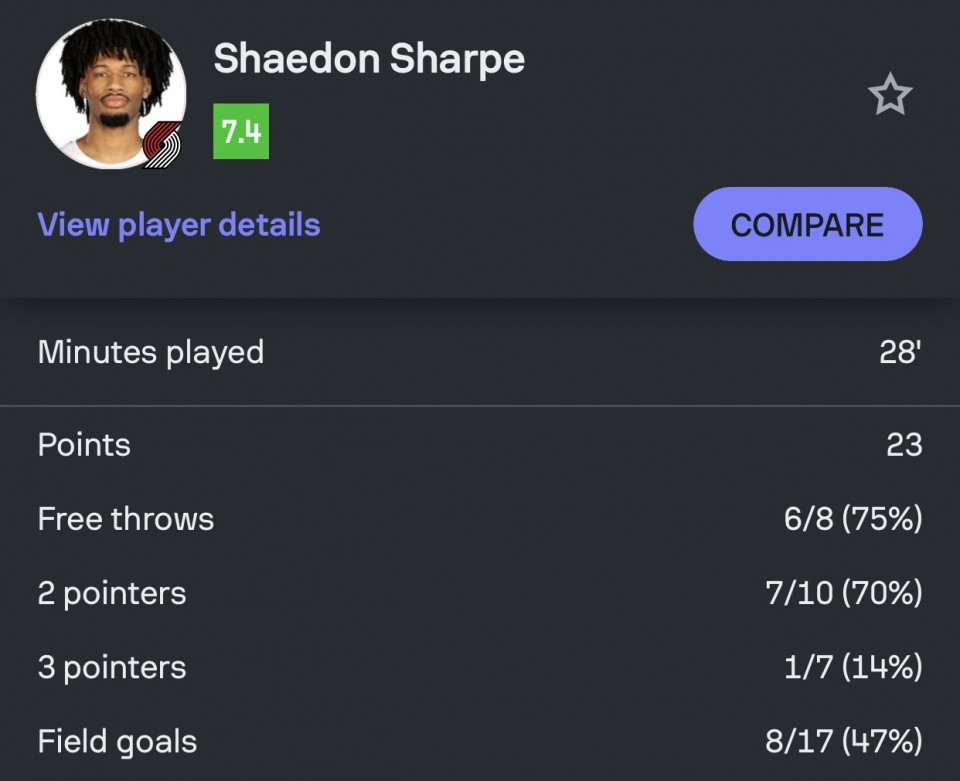960x781 pixels.
Task: Click the 23 points value
Action: pos(903,445)
